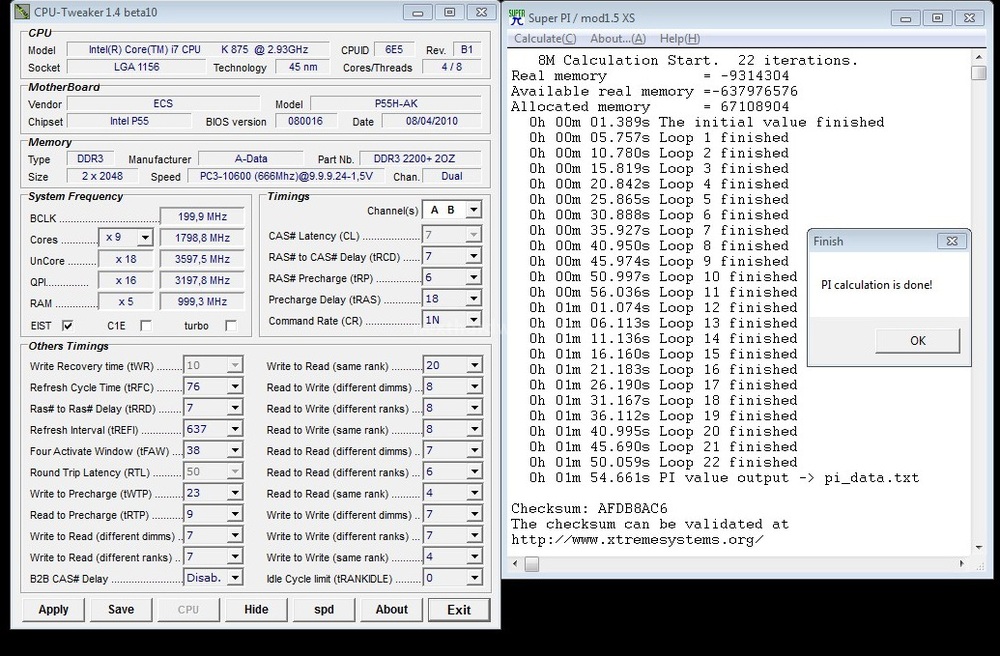Open the B2B CAS# Delay dropdown
Screen dimensions: 1000x656
tap(235, 578)
